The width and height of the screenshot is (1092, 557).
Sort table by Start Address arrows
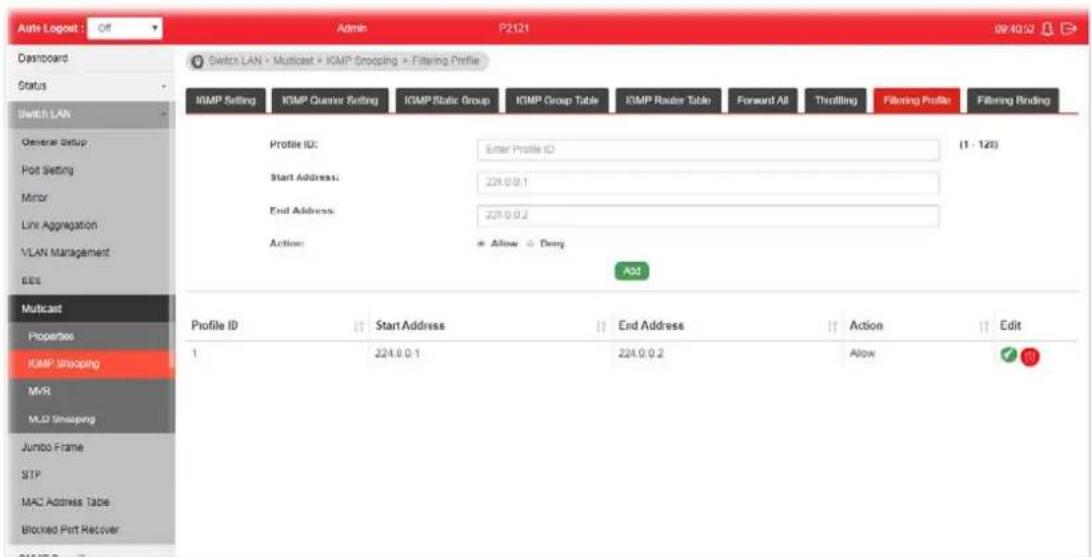[602, 326]
